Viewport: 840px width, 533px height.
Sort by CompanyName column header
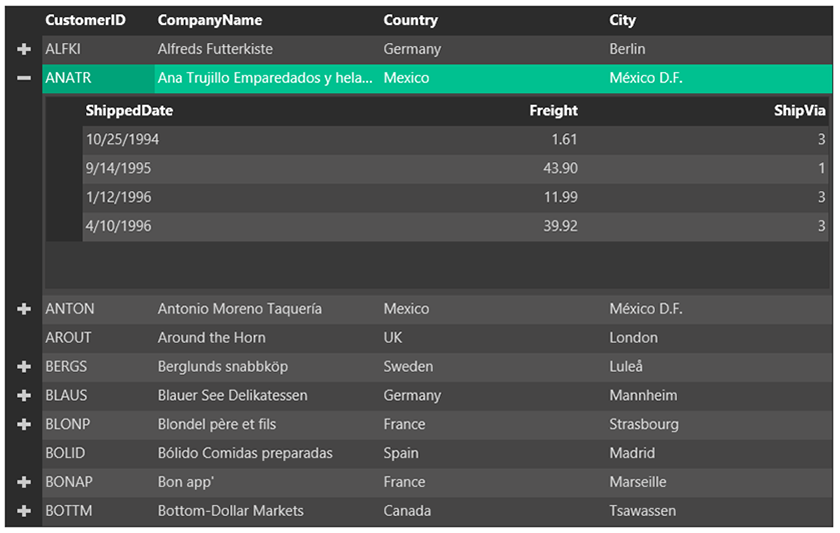click(210, 20)
